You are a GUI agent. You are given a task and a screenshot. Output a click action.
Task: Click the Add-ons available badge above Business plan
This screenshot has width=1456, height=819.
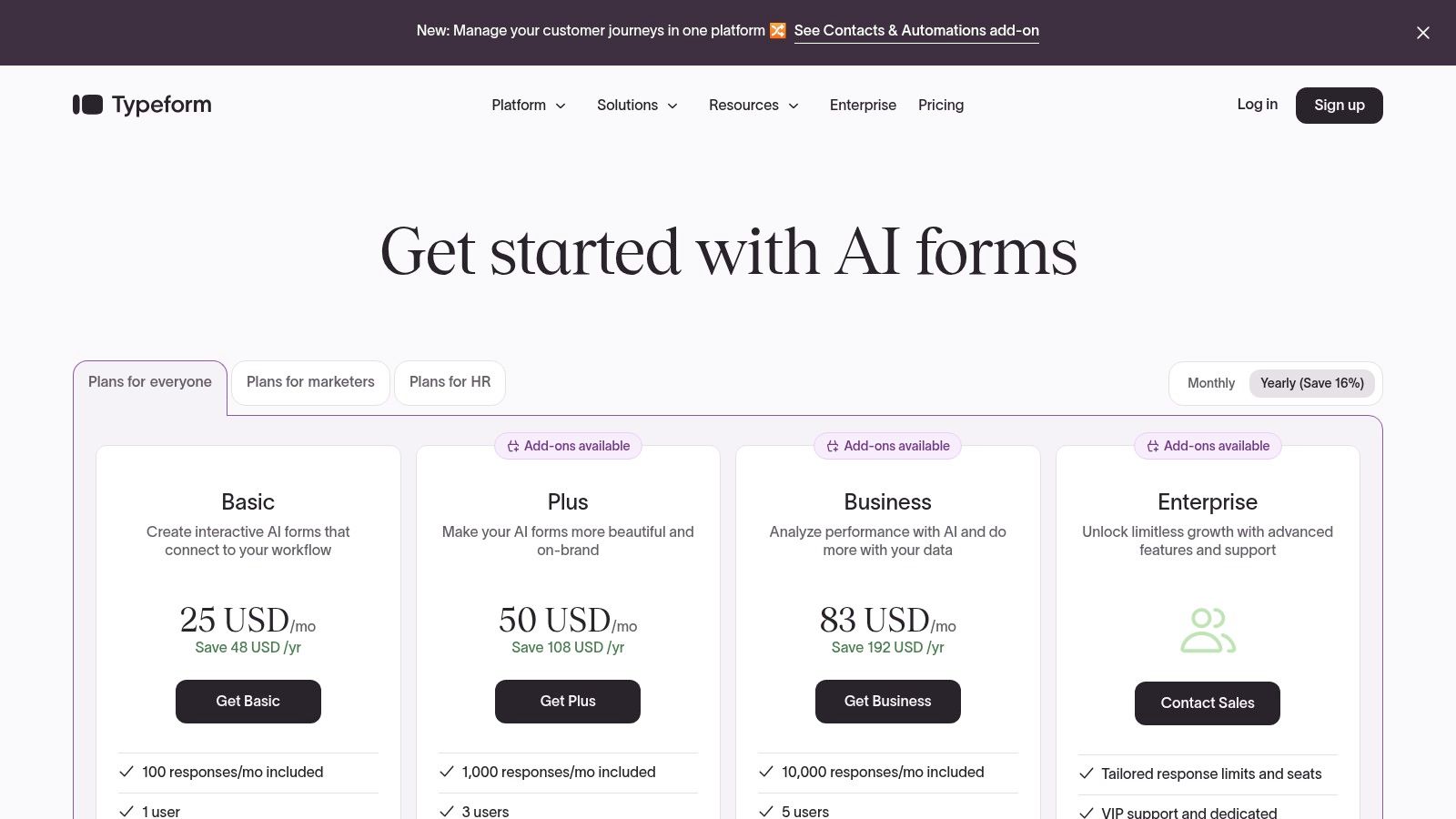click(x=887, y=446)
